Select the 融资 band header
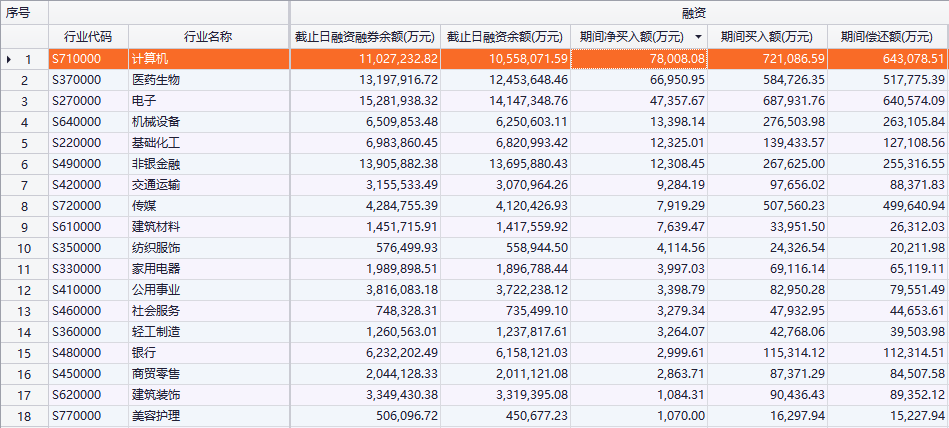 618,13
